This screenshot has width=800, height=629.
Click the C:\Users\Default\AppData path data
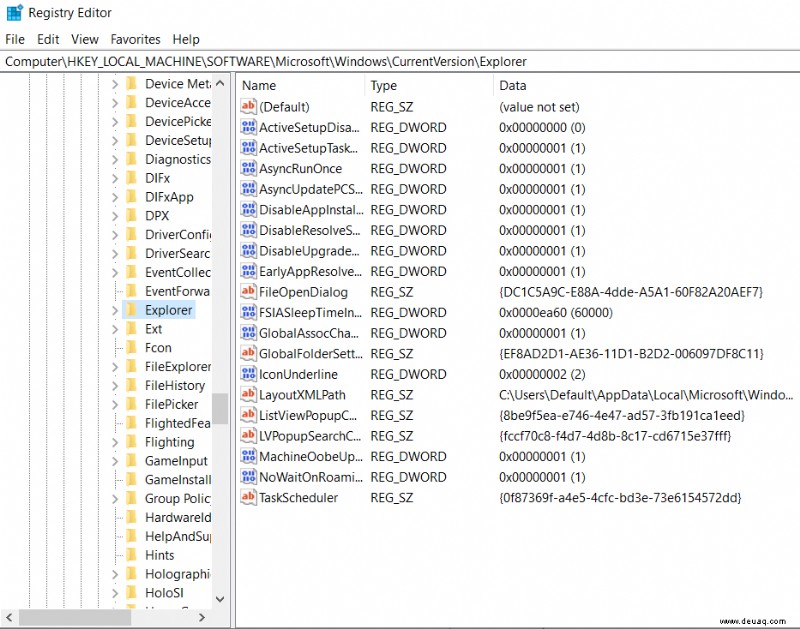pyautogui.click(x=646, y=395)
